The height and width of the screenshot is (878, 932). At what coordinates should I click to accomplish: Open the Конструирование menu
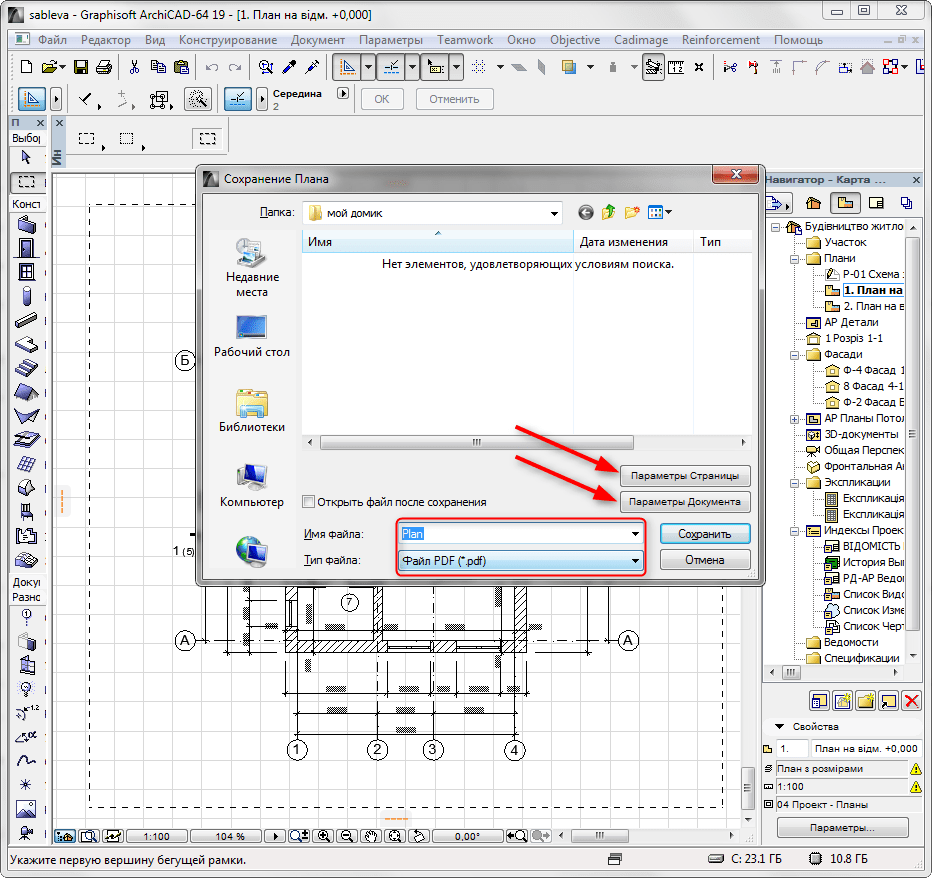228,40
